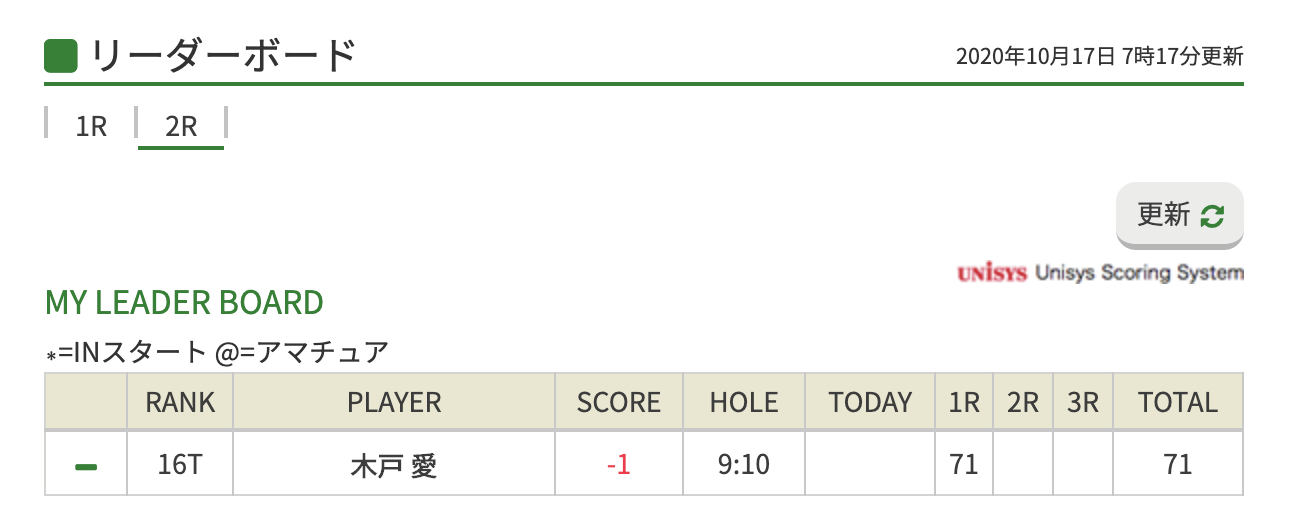The image size is (1290, 526).
Task: Open player 木戸 愛 profile link
Action: tap(394, 465)
